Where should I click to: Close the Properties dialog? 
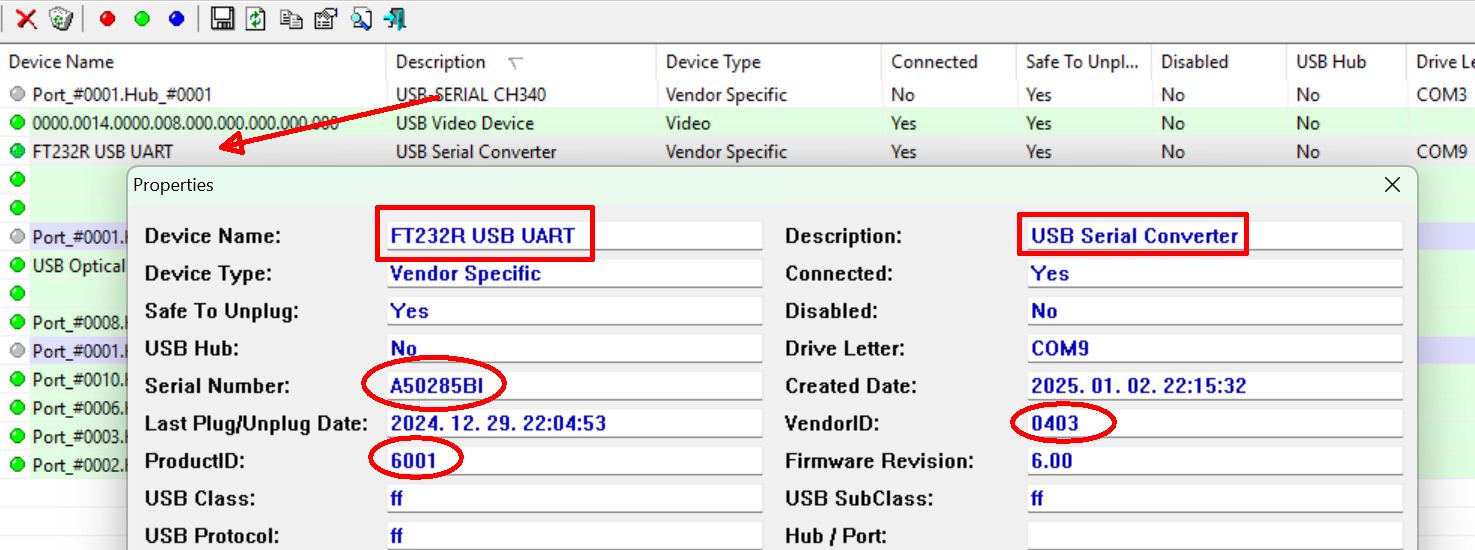(1392, 185)
